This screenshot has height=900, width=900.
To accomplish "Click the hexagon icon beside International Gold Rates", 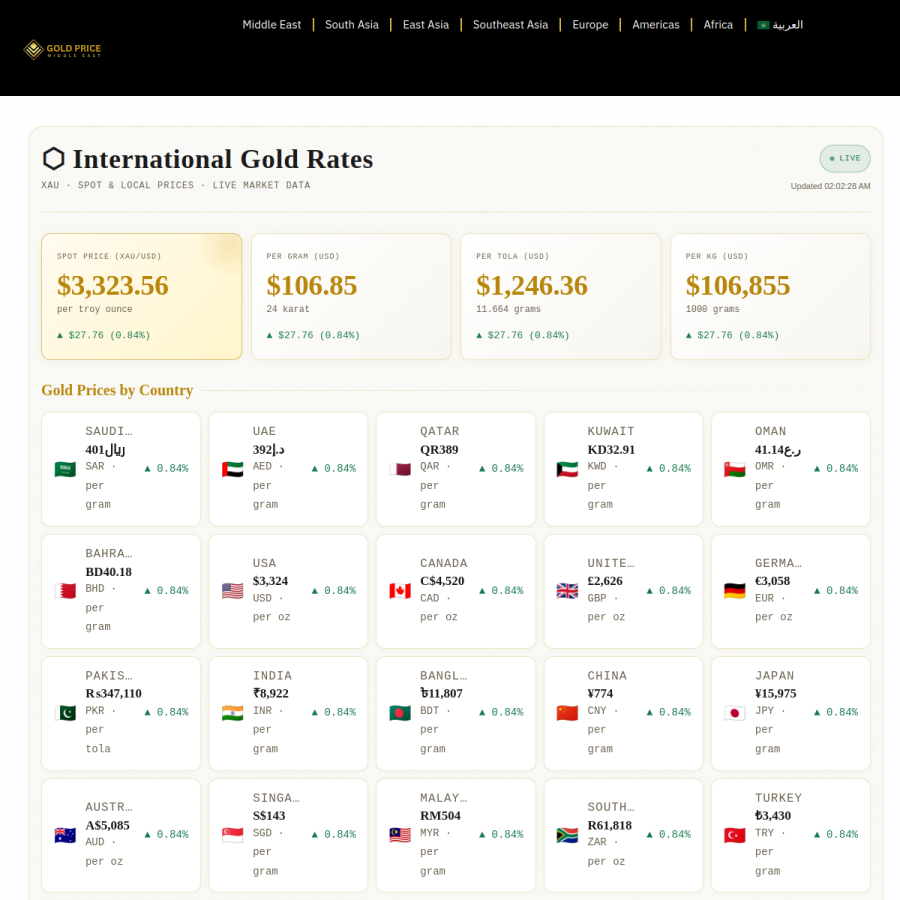I will point(53,159).
